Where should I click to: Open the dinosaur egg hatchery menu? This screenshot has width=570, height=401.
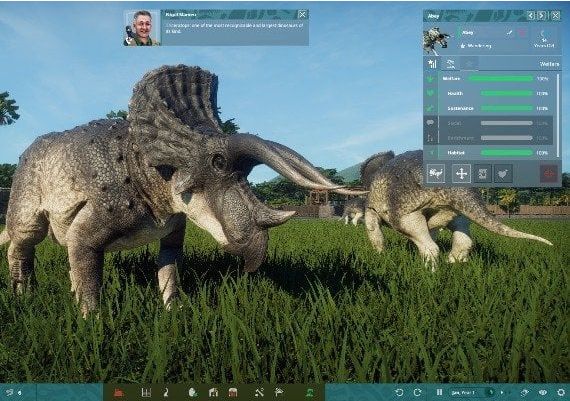pos(193,393)
